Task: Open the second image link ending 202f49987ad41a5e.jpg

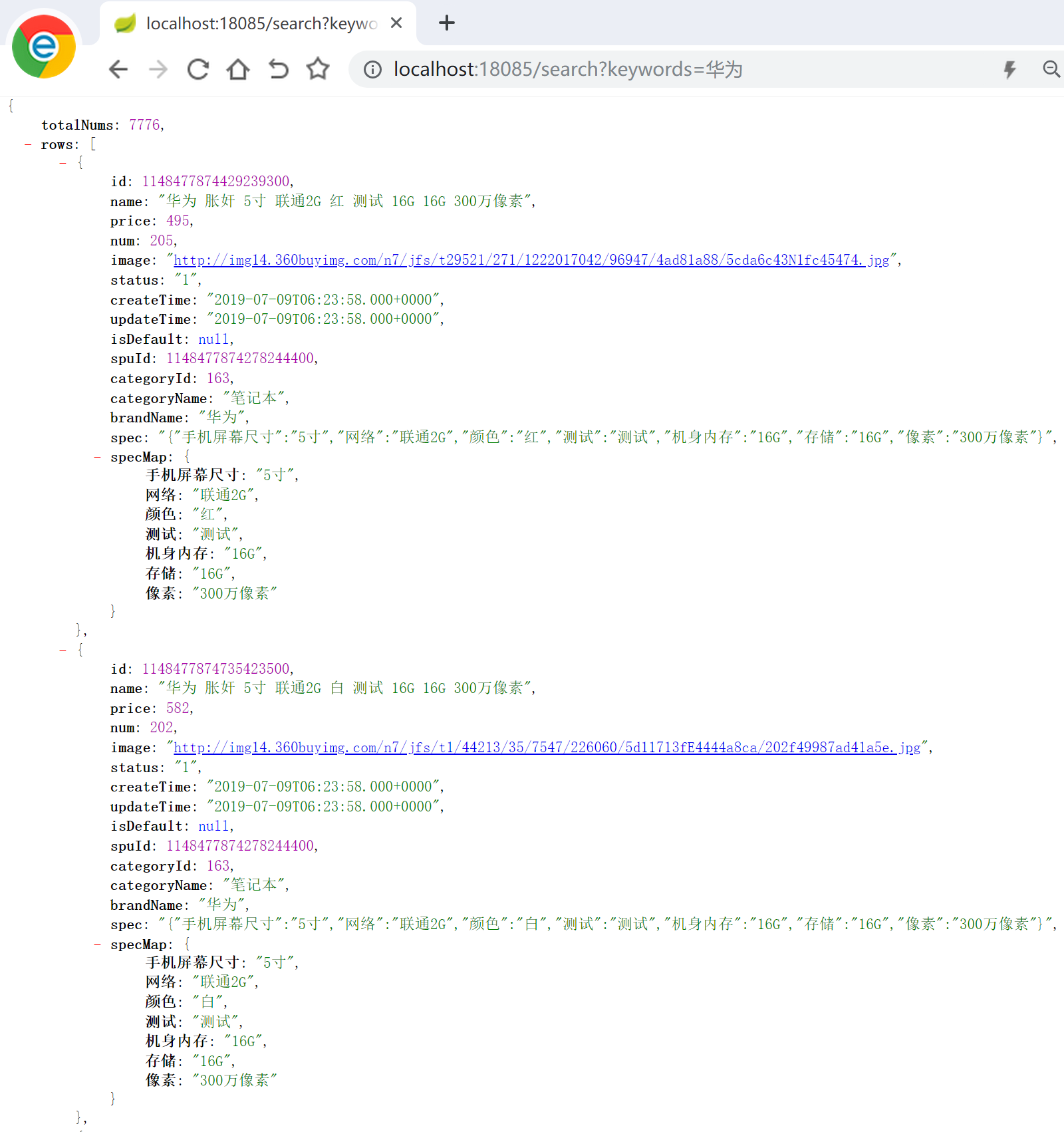Action: click(547, 748)
